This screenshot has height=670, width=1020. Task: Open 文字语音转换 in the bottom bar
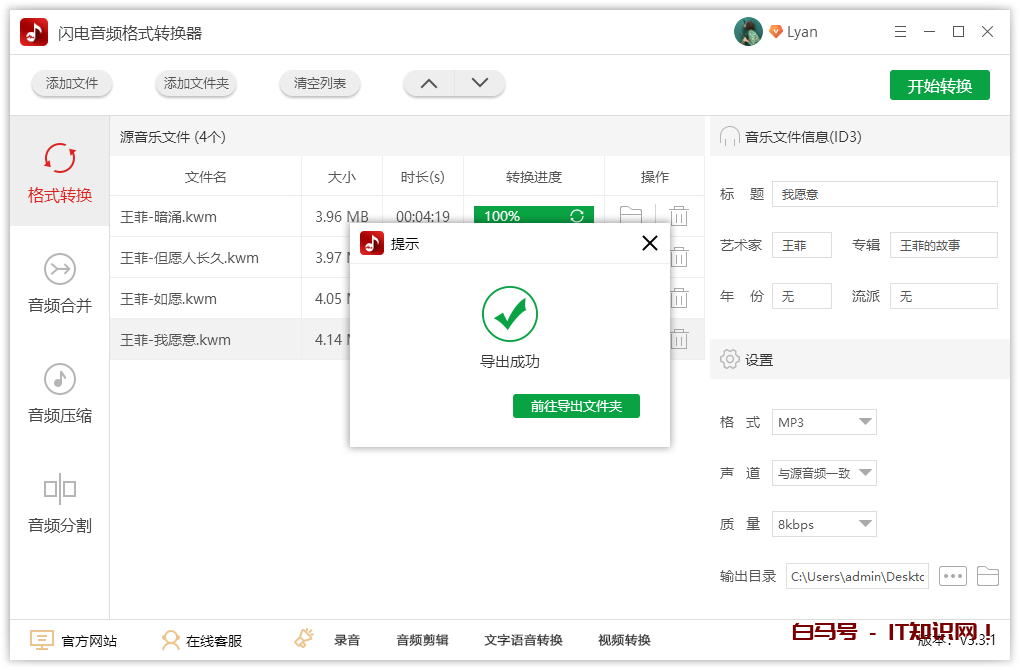523,640
